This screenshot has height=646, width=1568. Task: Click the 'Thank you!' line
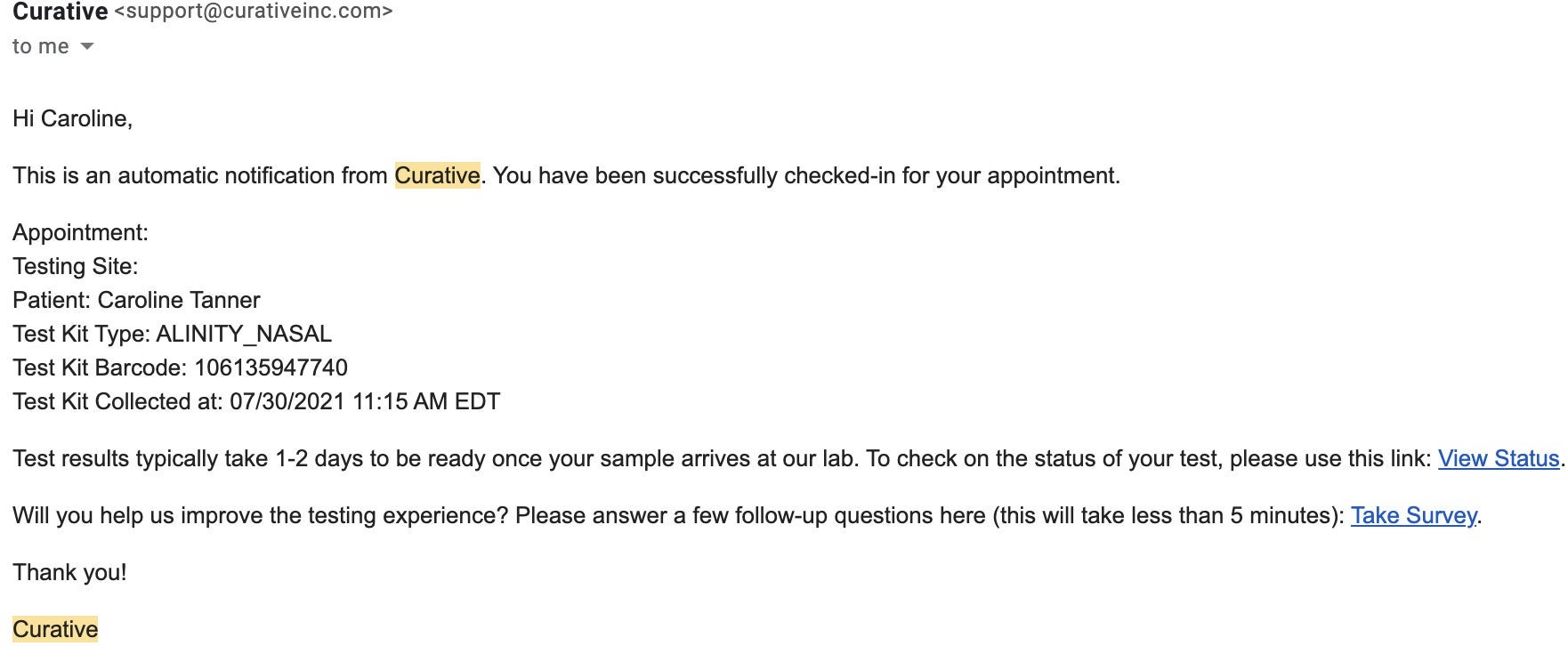(69, 572)
